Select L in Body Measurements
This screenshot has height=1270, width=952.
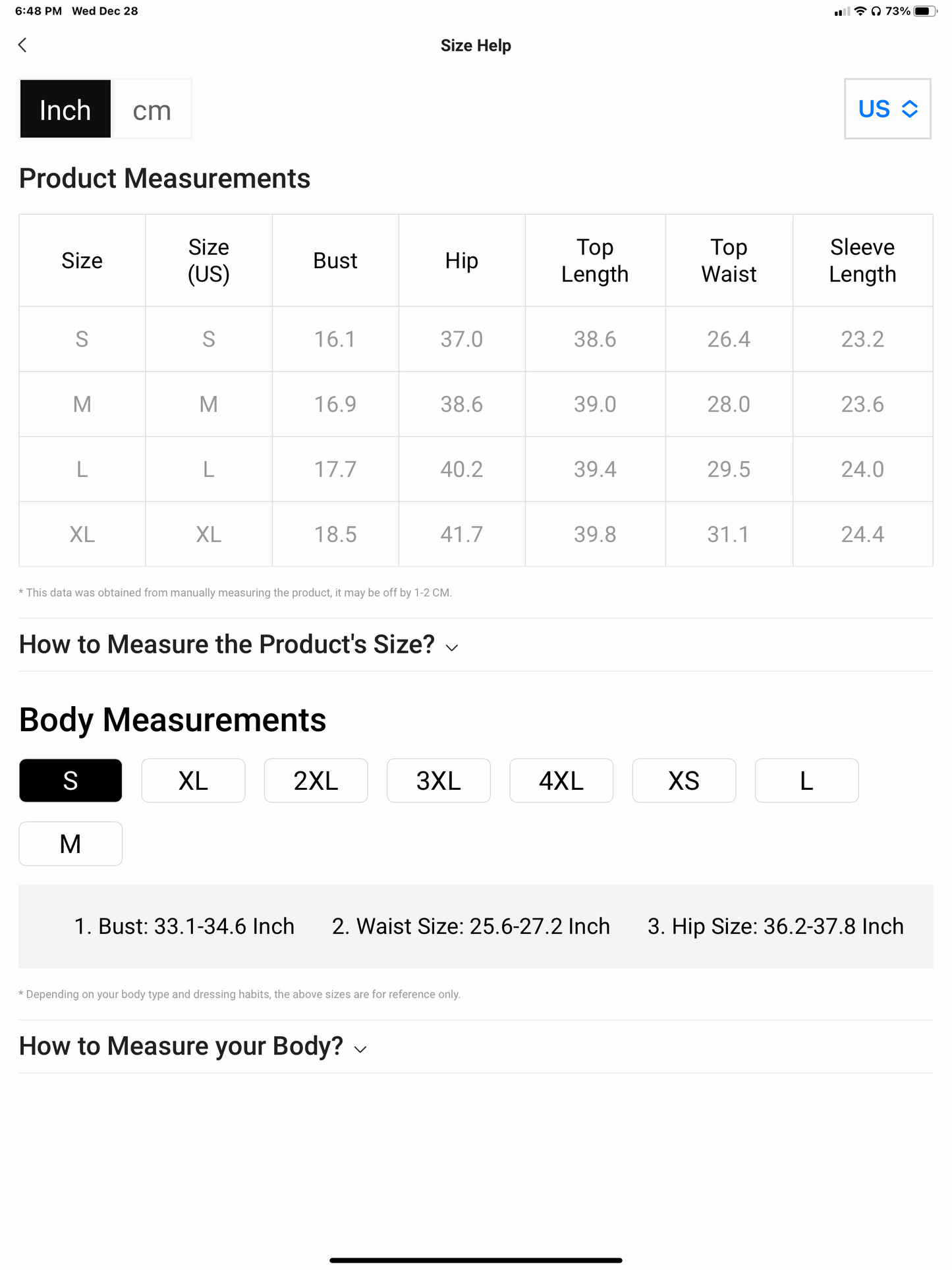(x=806, y=781)
